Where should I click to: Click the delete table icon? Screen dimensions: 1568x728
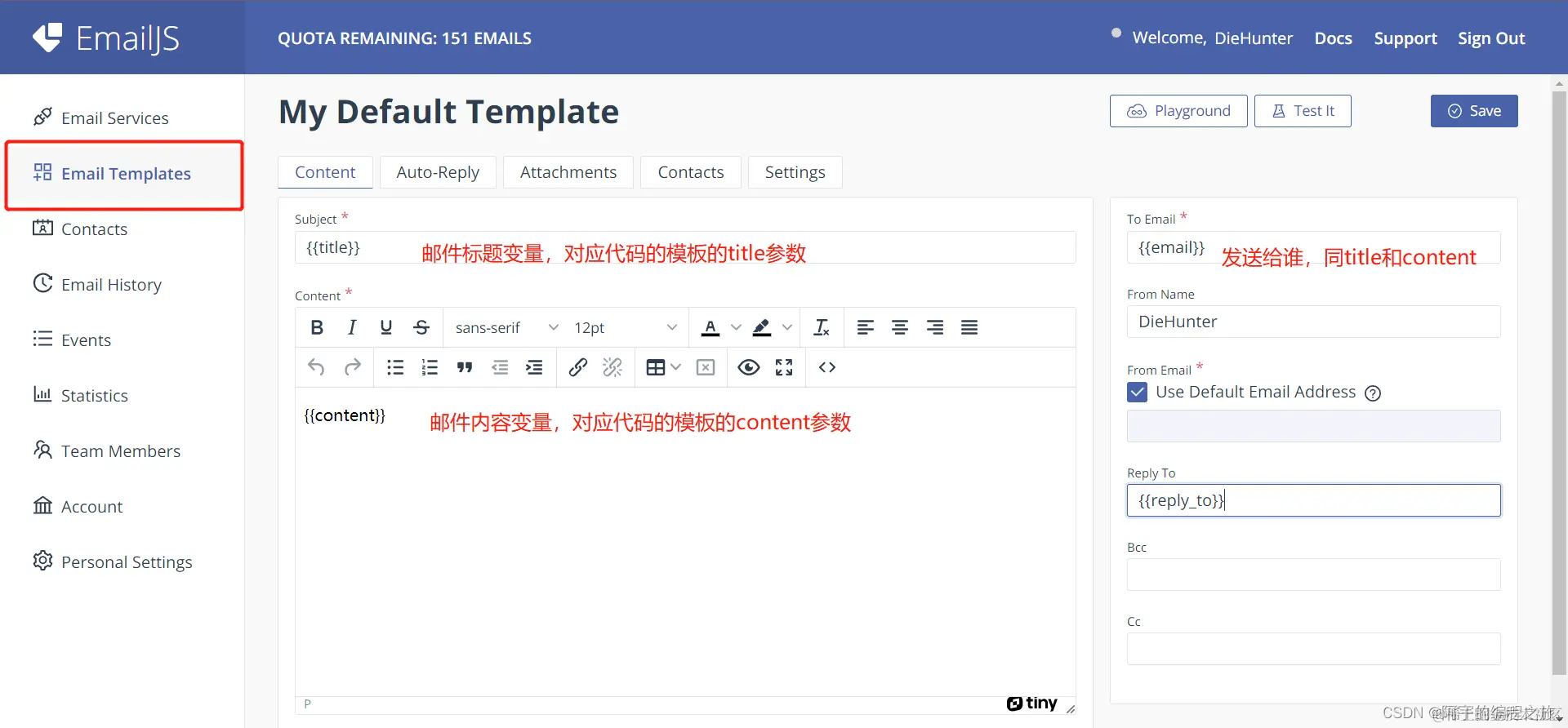(706, 367)
